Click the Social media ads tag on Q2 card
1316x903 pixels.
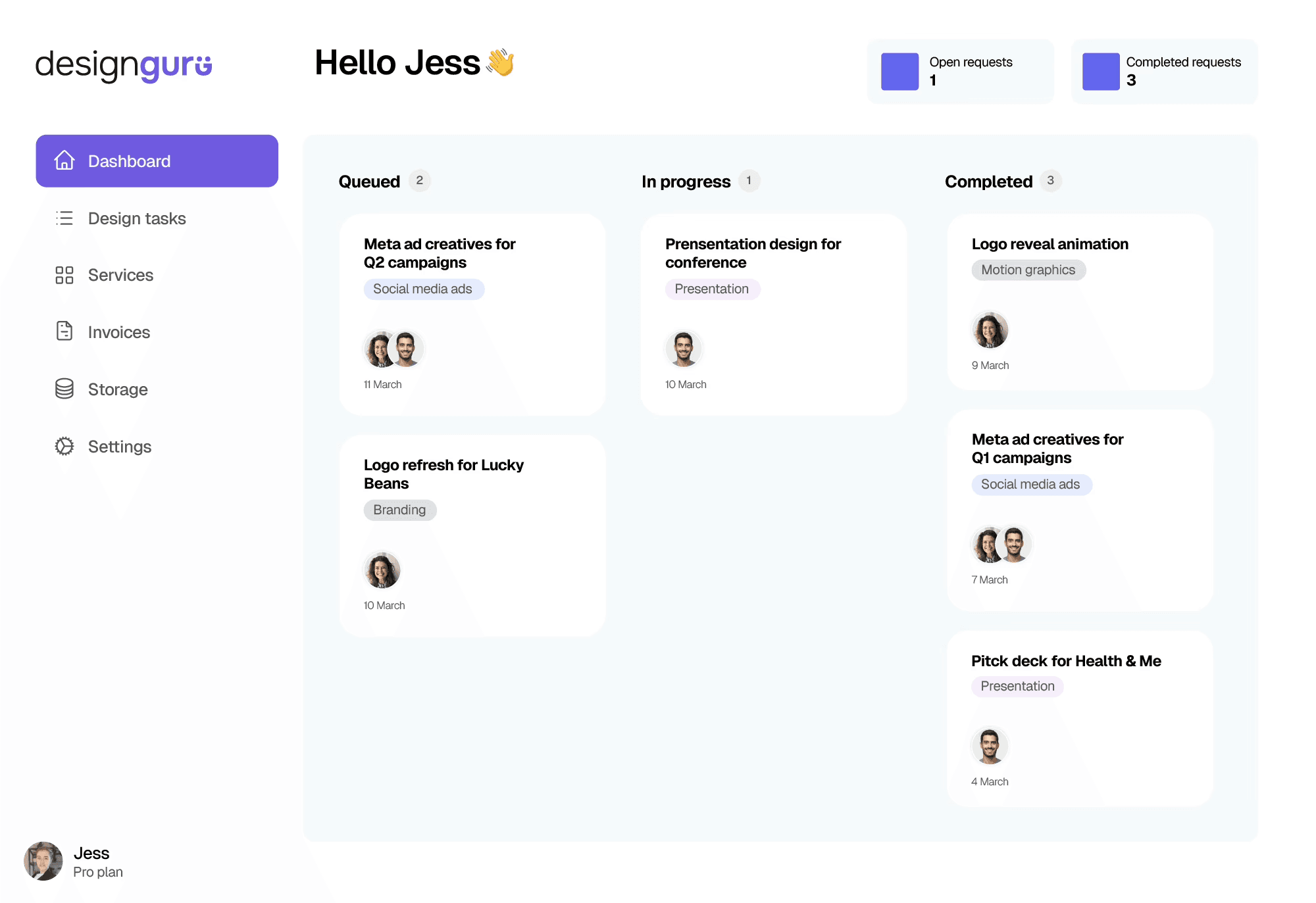(x=423, y=289)
